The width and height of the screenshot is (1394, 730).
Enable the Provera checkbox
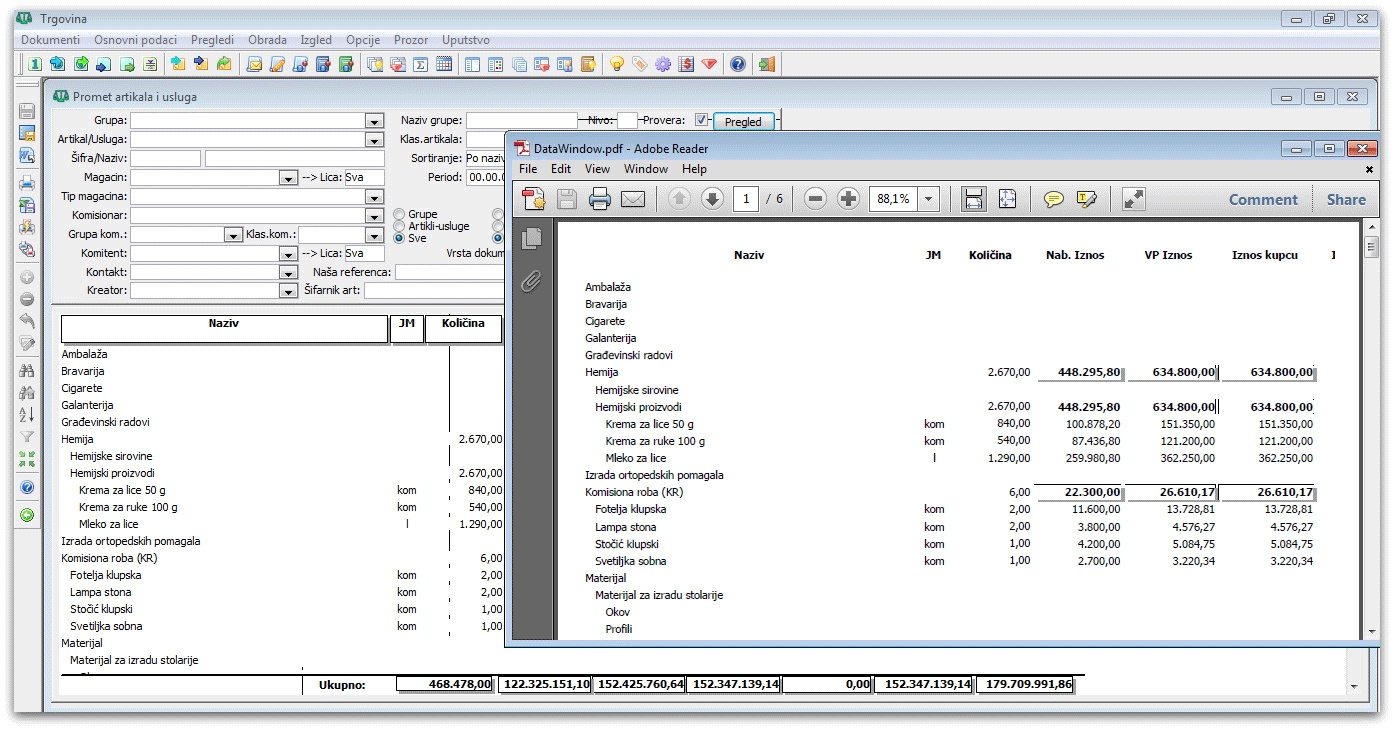point(702,120)
